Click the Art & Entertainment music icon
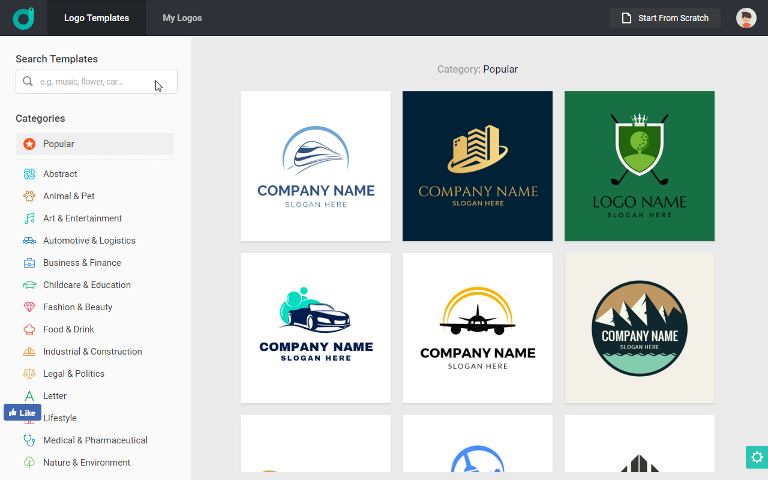Viewport: 768px width, 480px height. click(x=30, y=218)
